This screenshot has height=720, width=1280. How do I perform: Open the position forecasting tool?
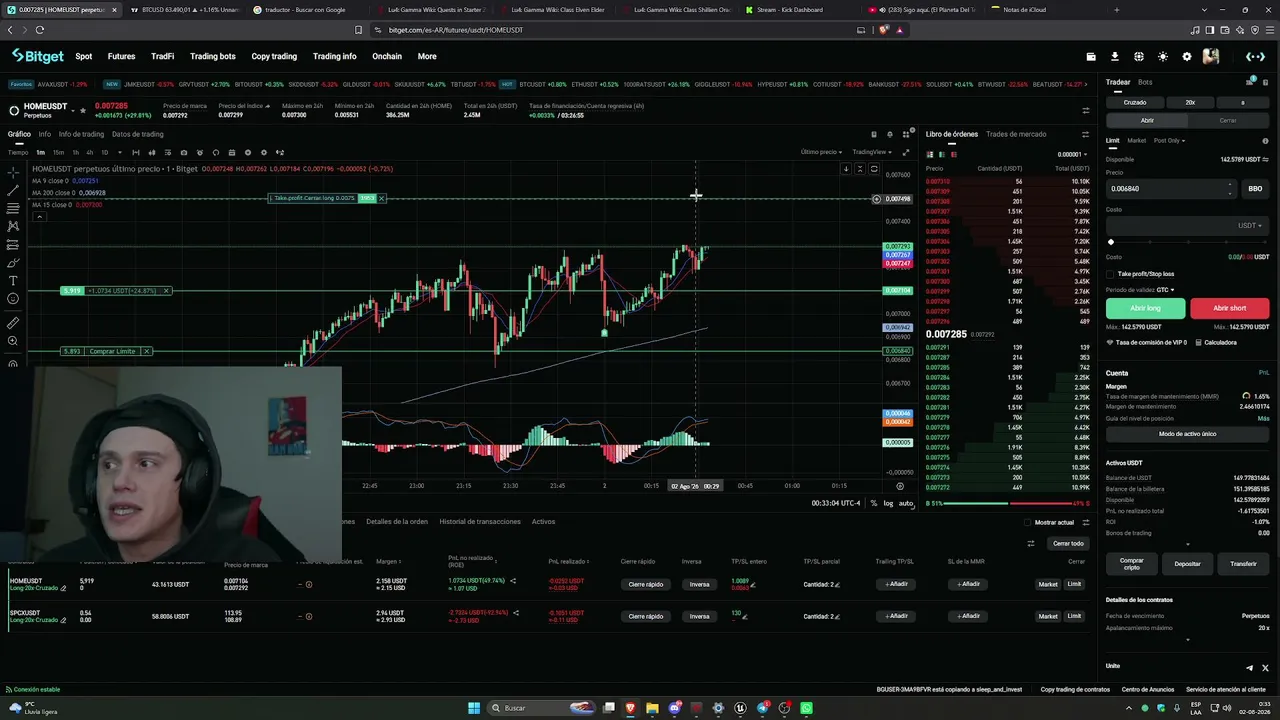point(13,244)
